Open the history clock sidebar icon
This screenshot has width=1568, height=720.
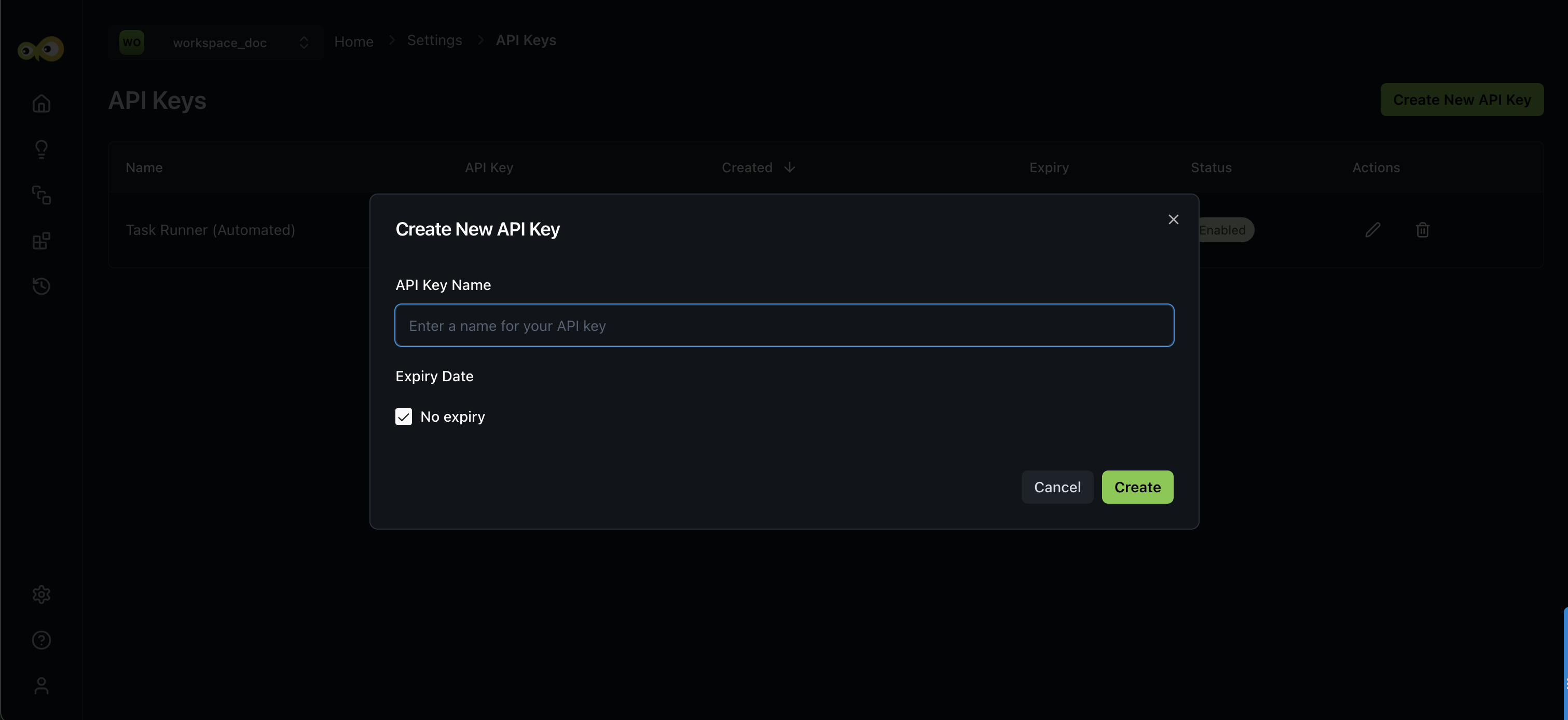[x=42, y=286]
